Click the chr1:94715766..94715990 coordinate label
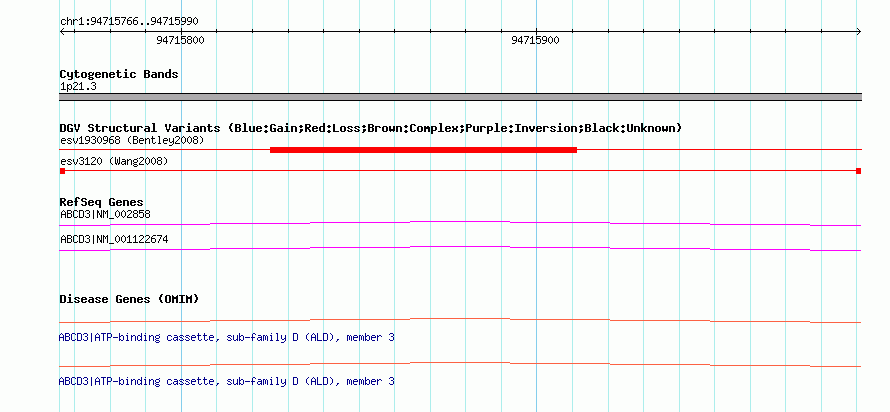Viewport: 890px width, 412px height. coord(129,22)
